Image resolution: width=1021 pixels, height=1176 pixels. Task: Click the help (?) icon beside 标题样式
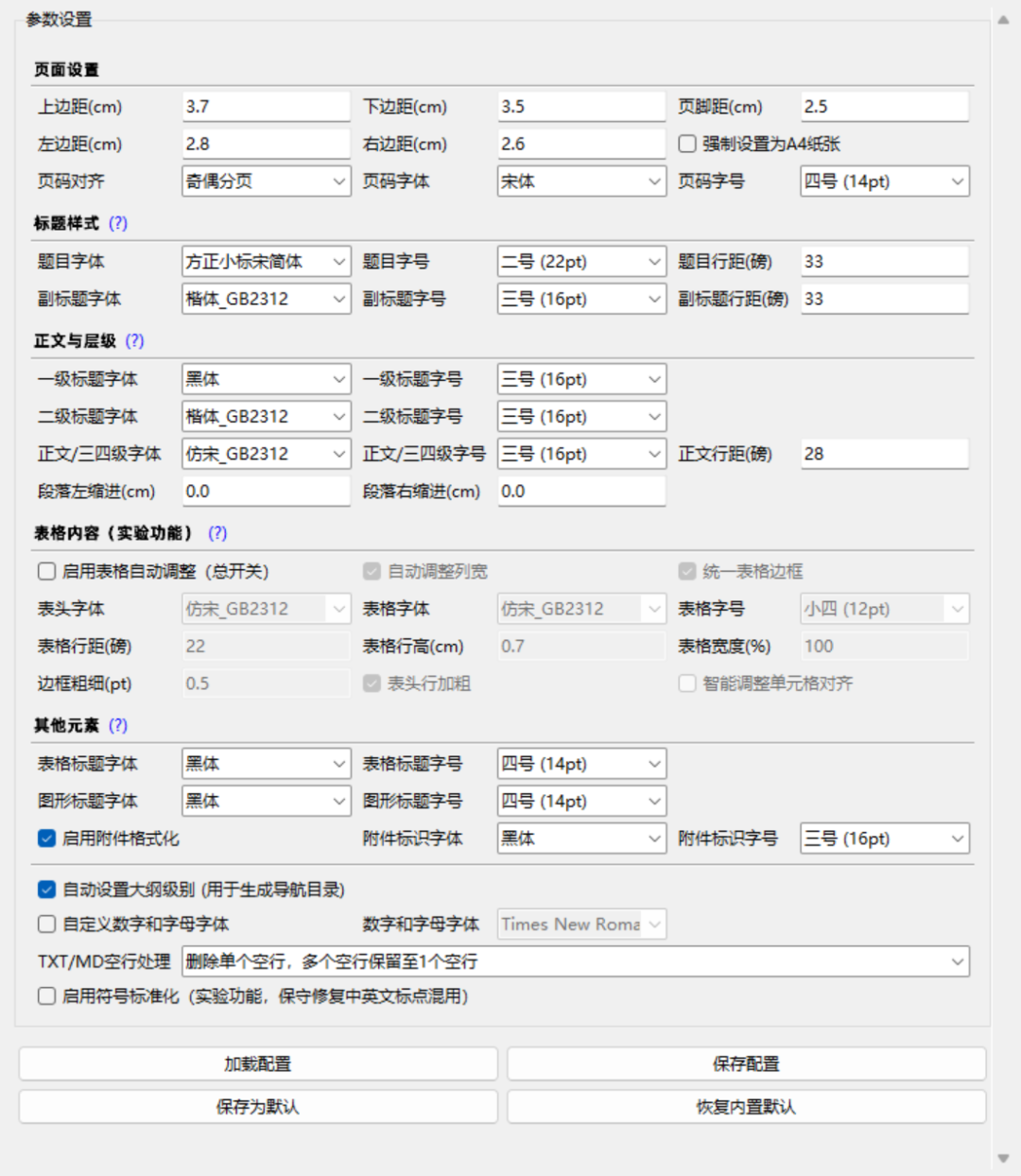click(117, 223)
